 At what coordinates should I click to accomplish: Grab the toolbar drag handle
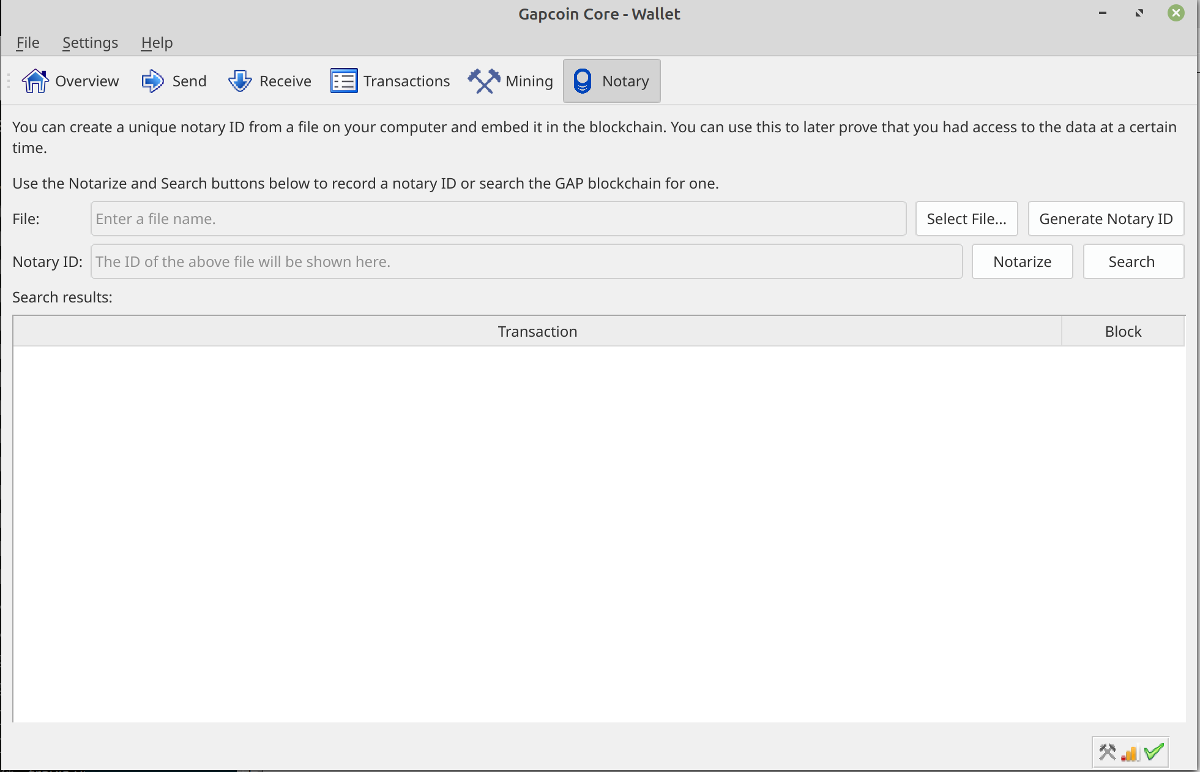pyautogui.click(x=9, y=81)
